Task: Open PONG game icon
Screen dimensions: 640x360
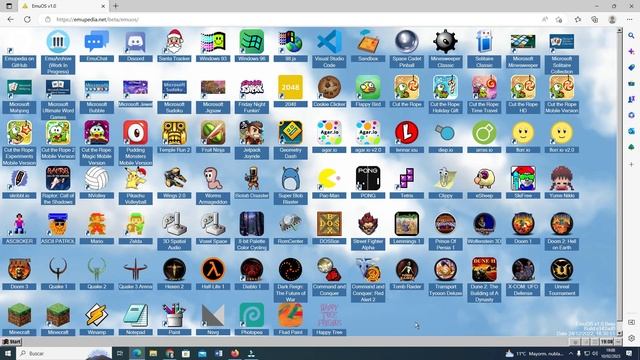Action: pyautogui.click(x=368, y=178)
